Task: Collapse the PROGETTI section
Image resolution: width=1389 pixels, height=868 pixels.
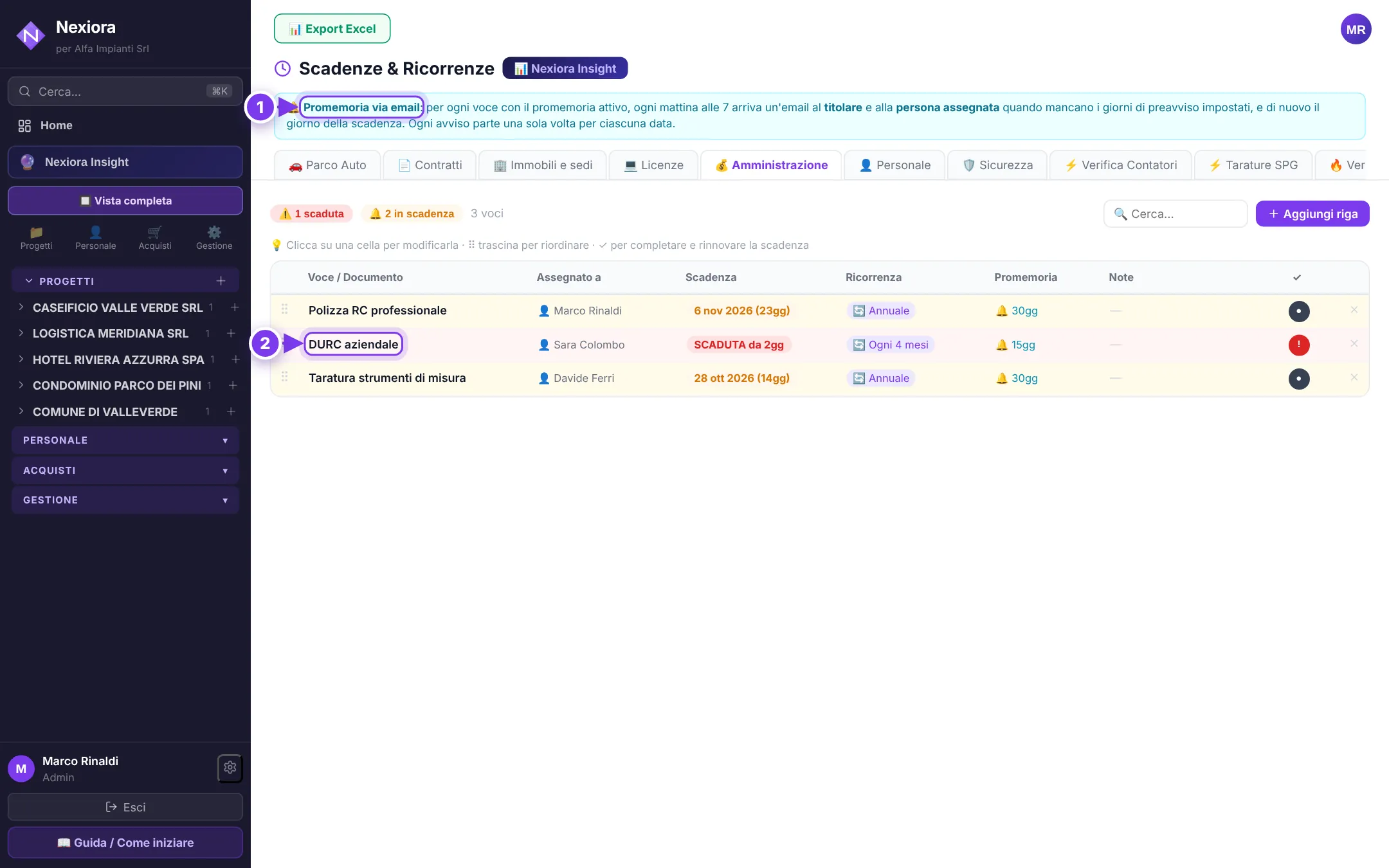Action: (x=28, y=281)
